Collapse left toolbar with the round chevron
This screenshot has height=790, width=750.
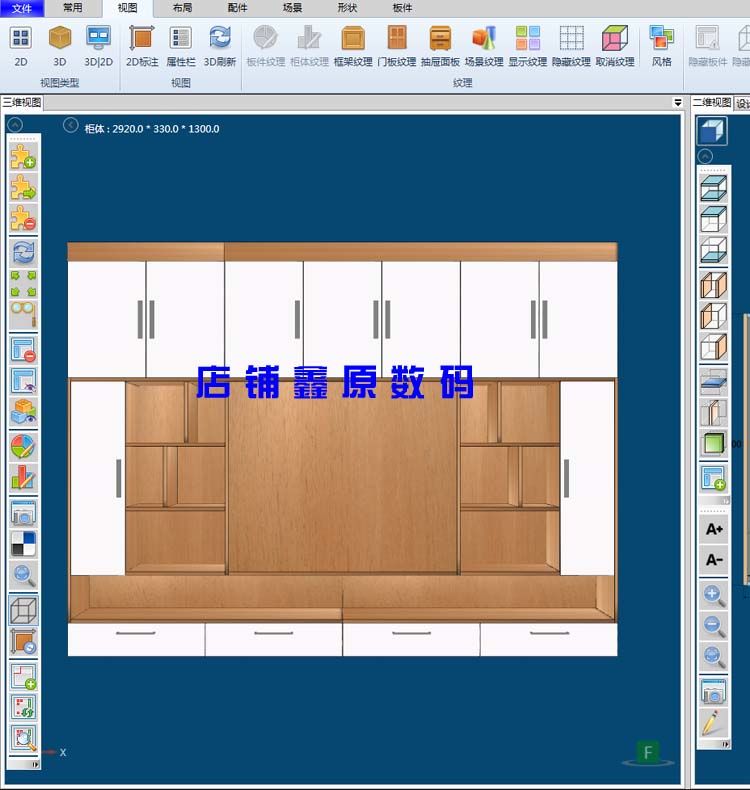click(x=16, y=125)
